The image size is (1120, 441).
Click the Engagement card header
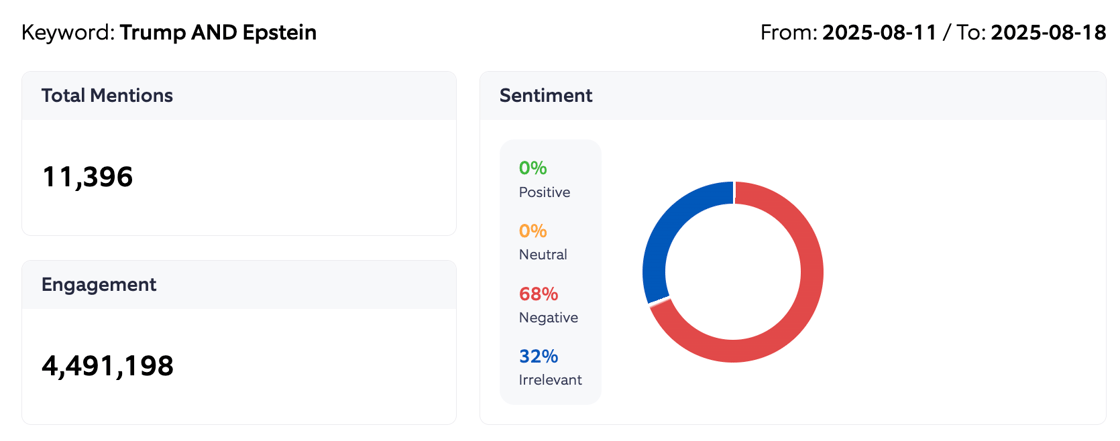click(99, 285)
